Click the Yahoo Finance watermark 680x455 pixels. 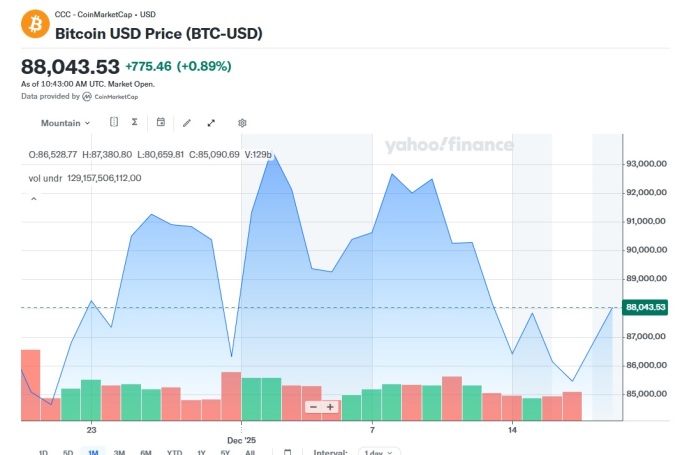click(x=449, y=146)
